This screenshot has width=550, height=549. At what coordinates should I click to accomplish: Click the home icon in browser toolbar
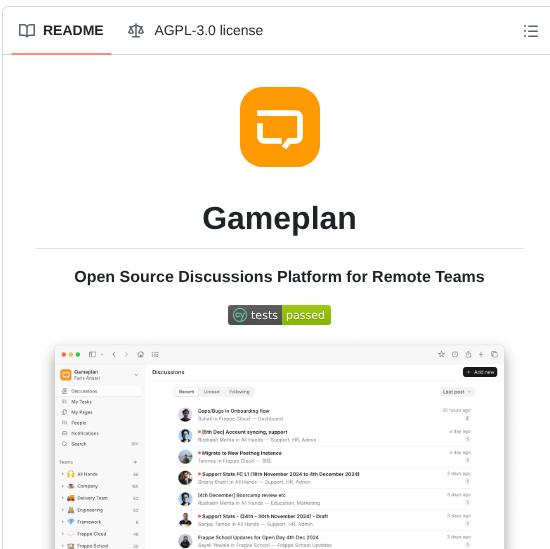[141, 354]
